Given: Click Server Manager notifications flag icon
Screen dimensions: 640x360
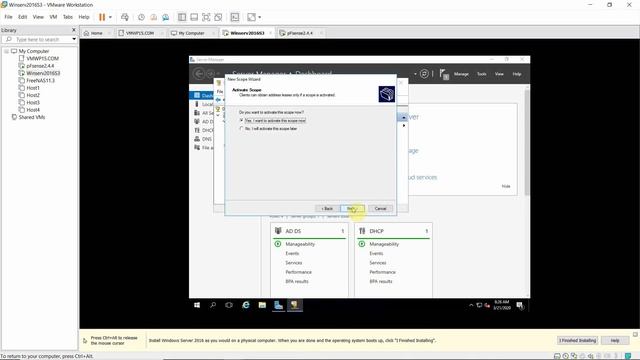Looking at the screenshot, I should 444,74.
